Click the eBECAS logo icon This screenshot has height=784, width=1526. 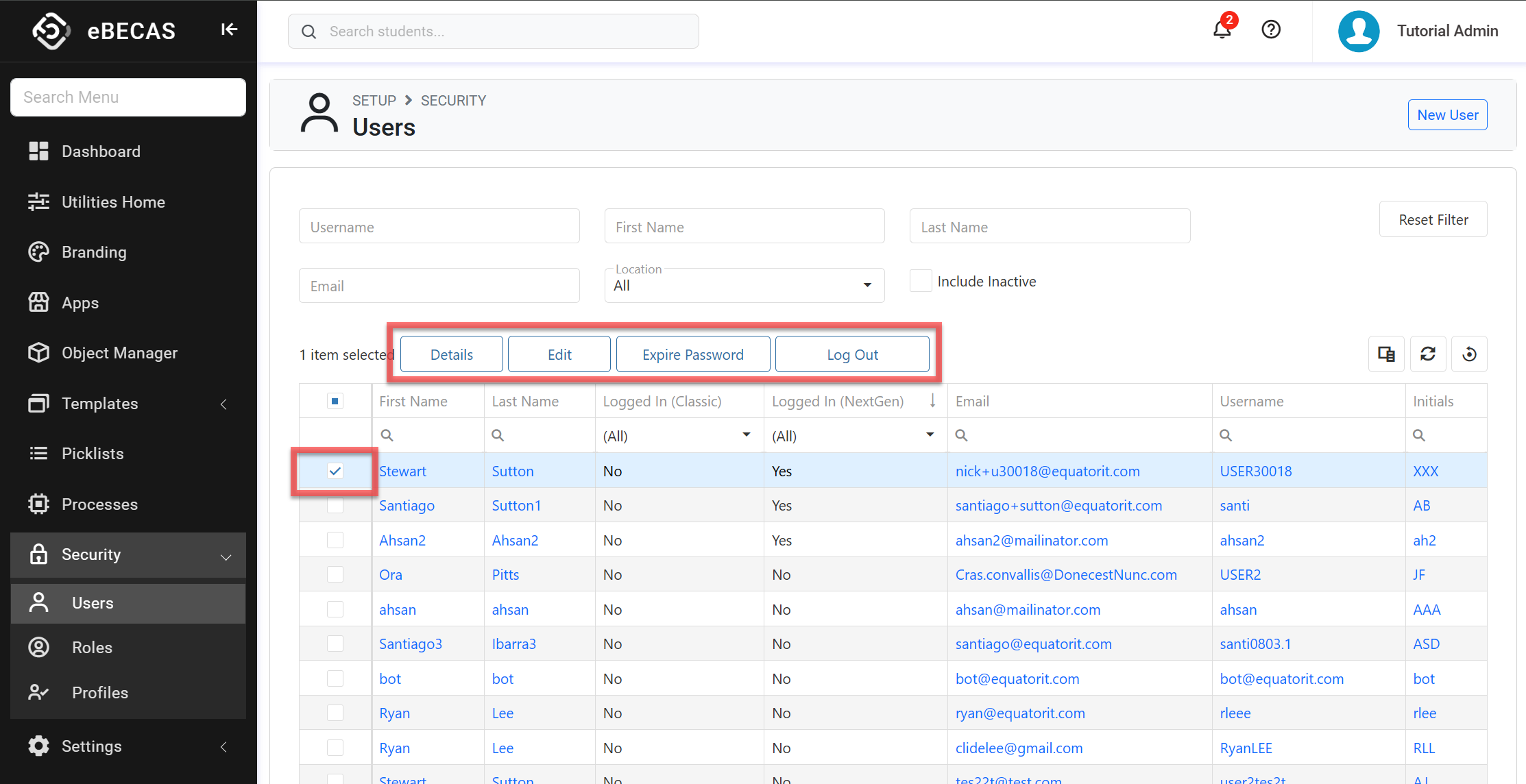[x=51, y=31]
